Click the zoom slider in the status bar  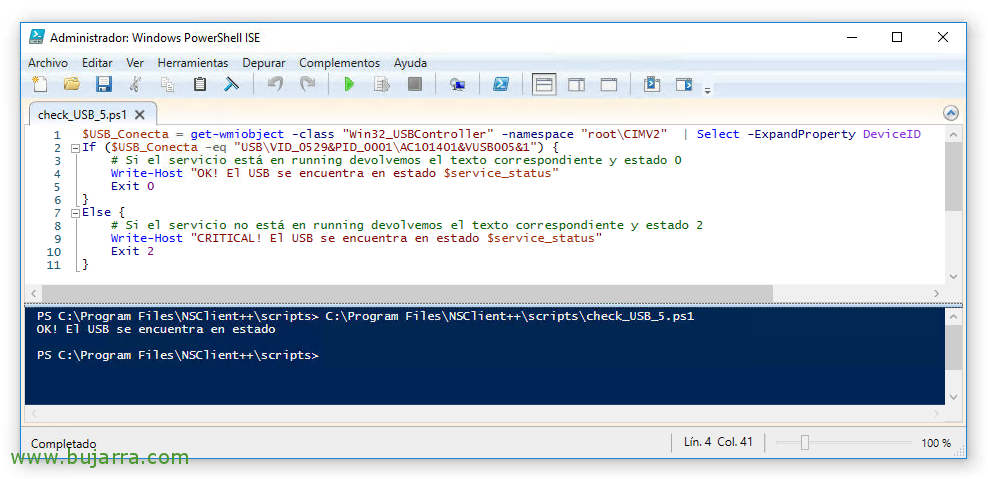coord(805,443)
